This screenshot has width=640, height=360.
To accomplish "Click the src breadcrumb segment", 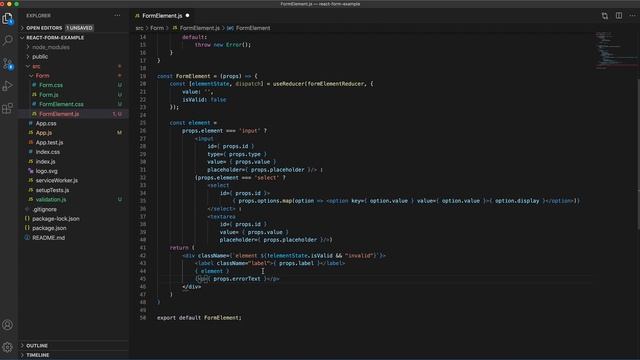I will 140,28.
